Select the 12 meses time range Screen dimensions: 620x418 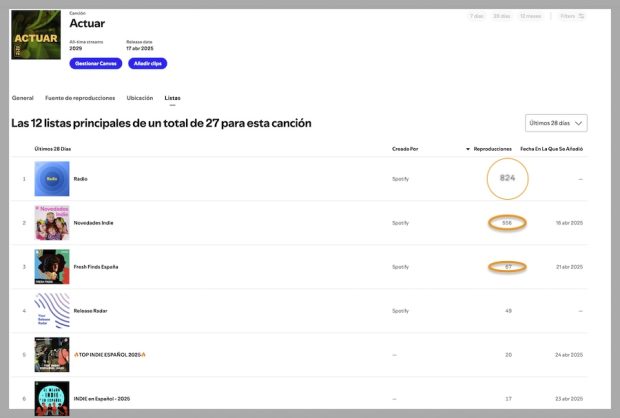531,16
